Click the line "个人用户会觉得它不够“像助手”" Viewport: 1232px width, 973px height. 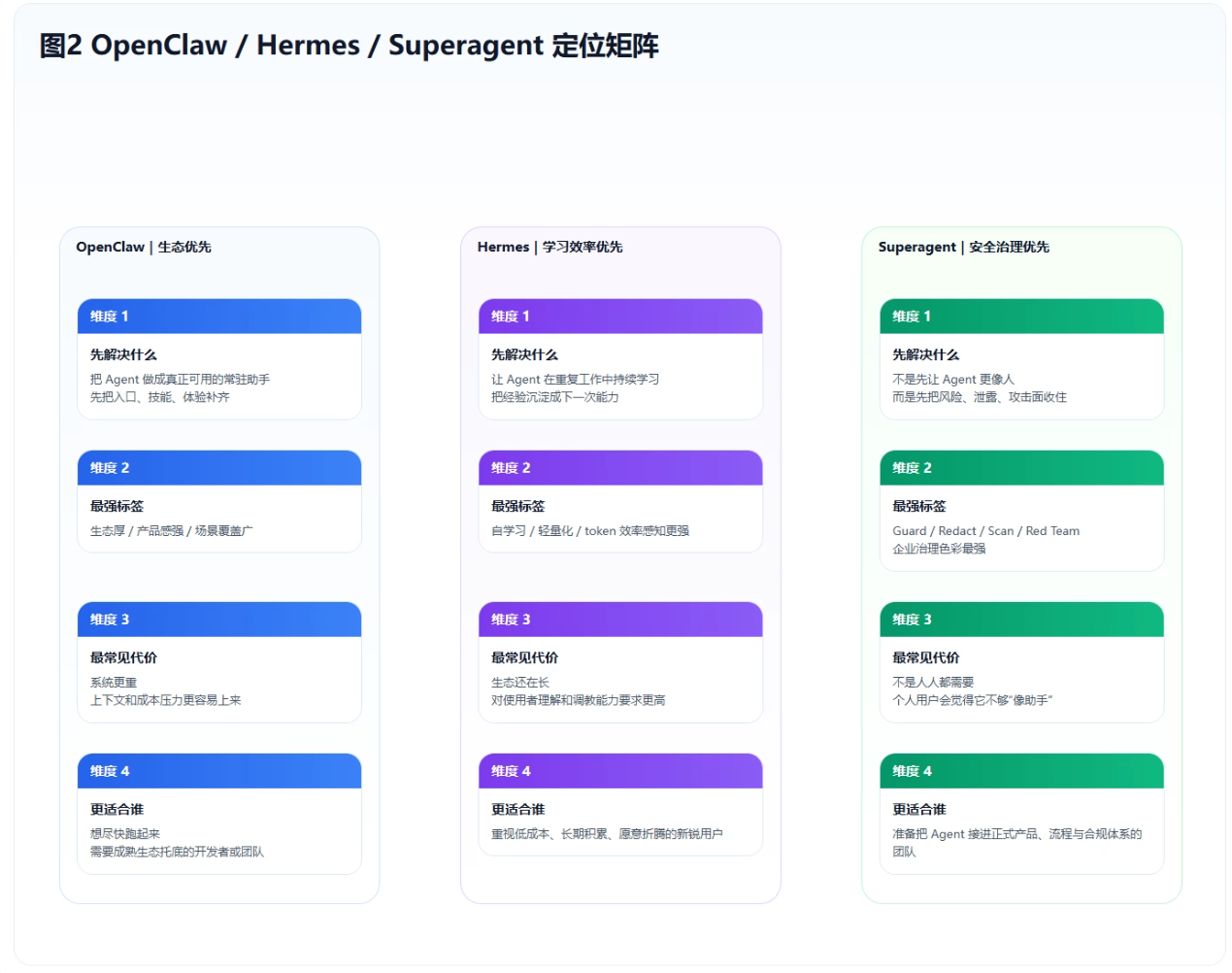pyautogui.click(x=972, y=700)
